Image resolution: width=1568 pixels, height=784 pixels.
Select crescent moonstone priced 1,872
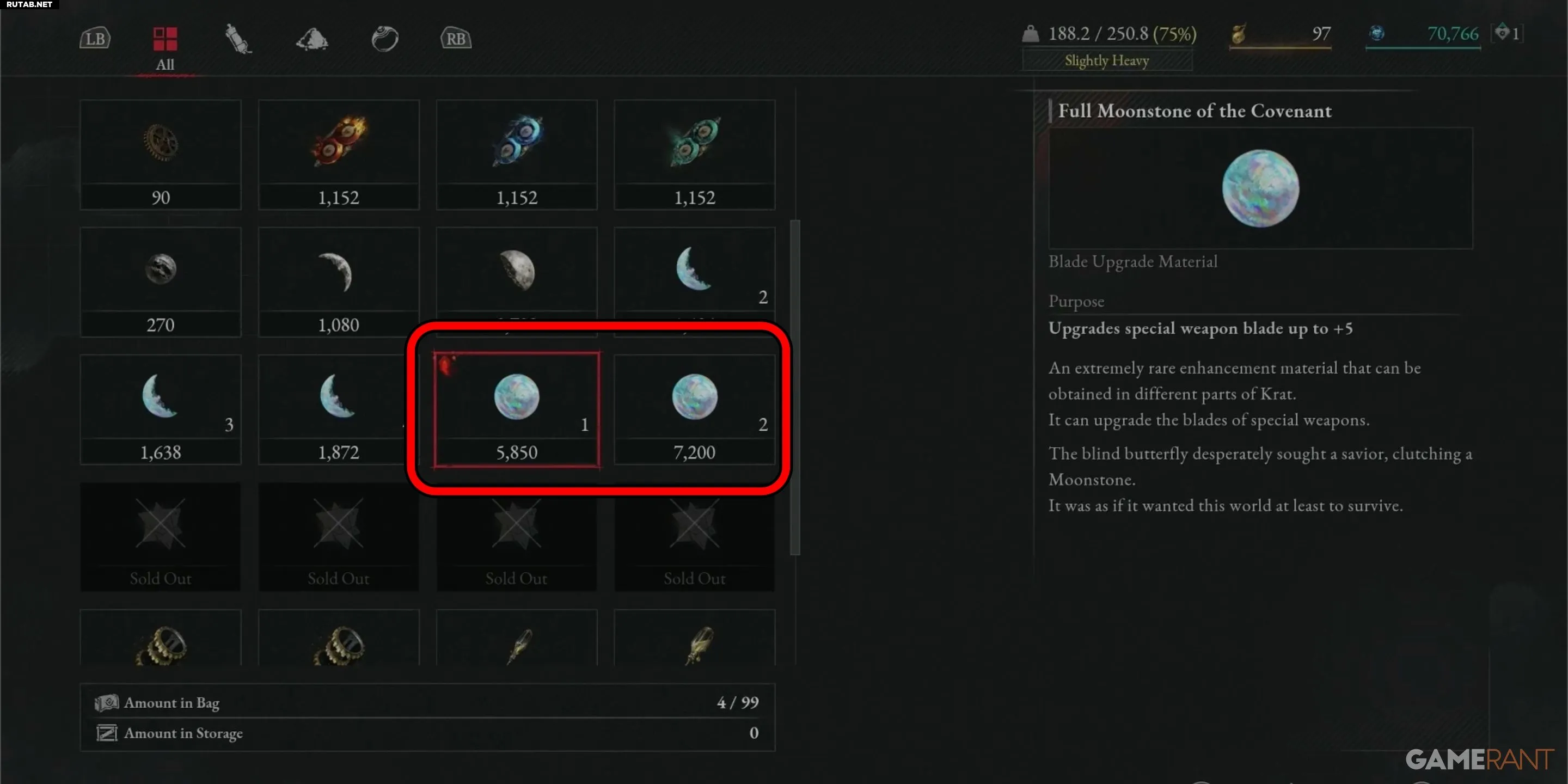pos(339,409)
